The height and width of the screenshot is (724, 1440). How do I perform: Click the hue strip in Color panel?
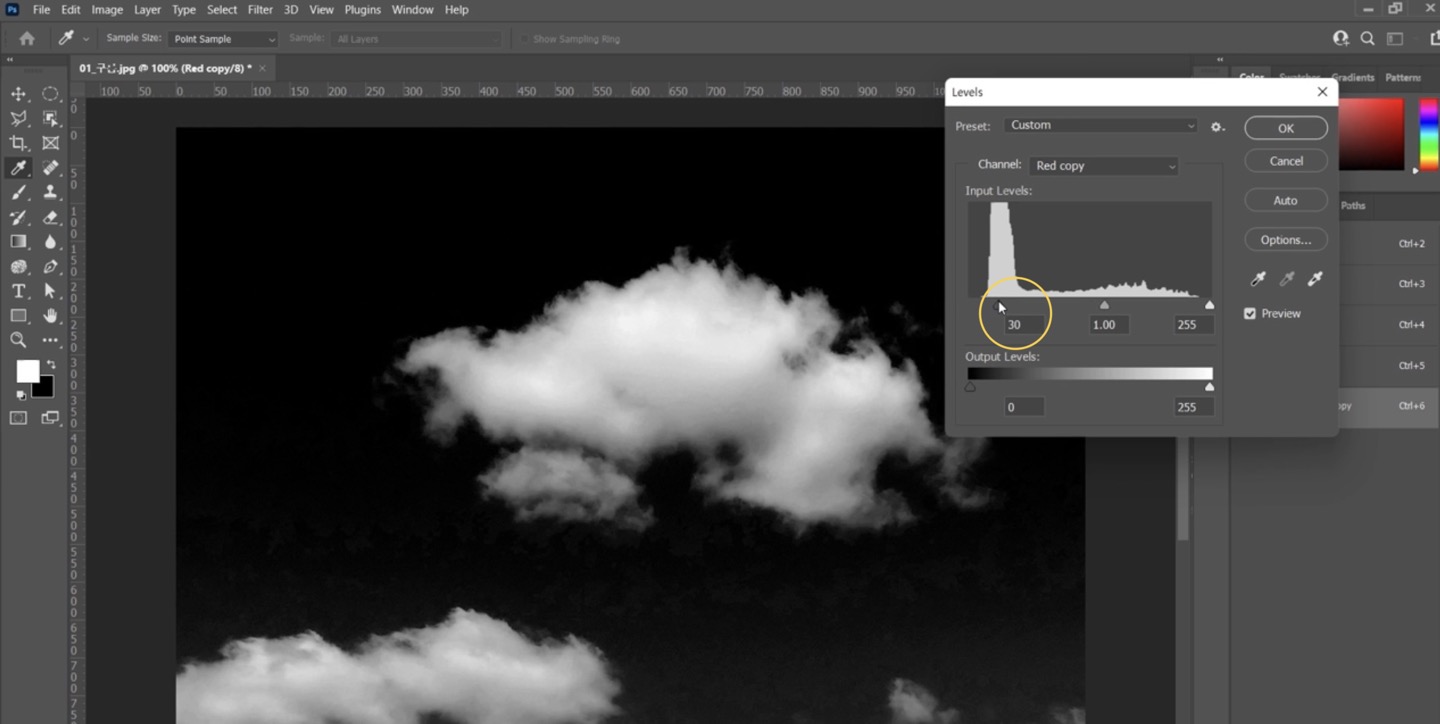[x=1429, y=135]
